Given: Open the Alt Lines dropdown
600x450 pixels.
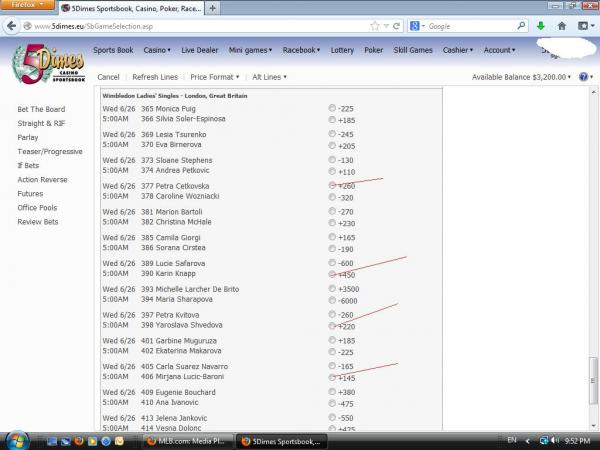Looking at the screenshot, I should [x=268, y=77].
